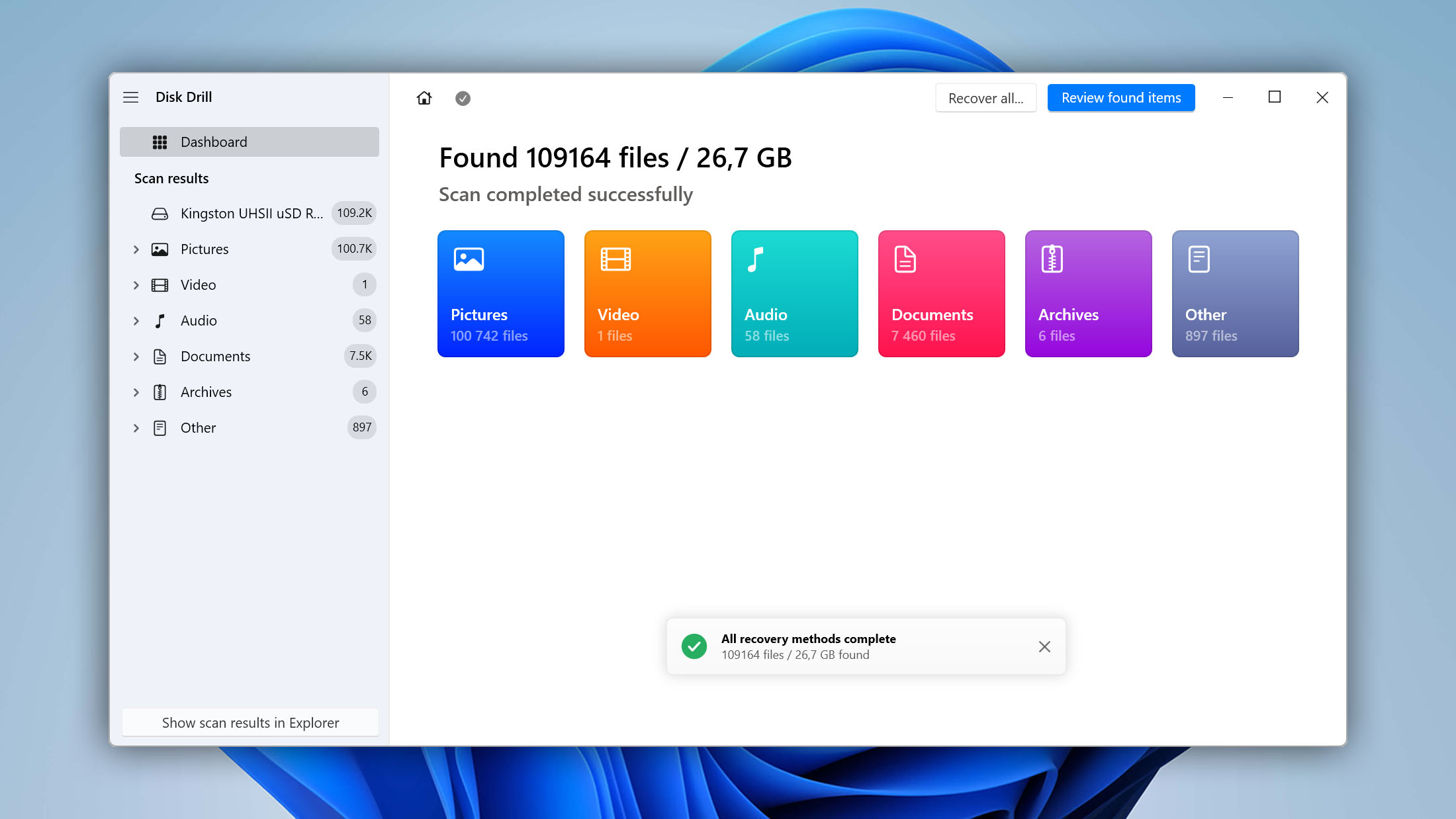
Task: Open Other category in sidebar
Action: [249, 427]
